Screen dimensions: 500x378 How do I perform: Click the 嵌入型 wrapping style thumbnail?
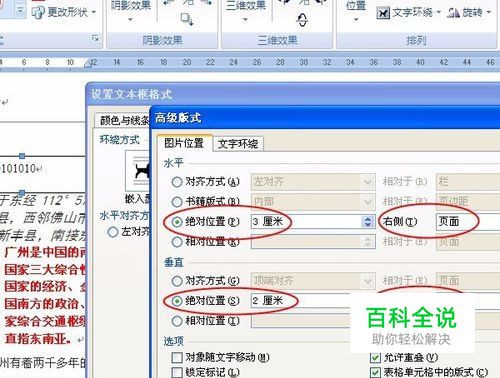click(138, 171)
